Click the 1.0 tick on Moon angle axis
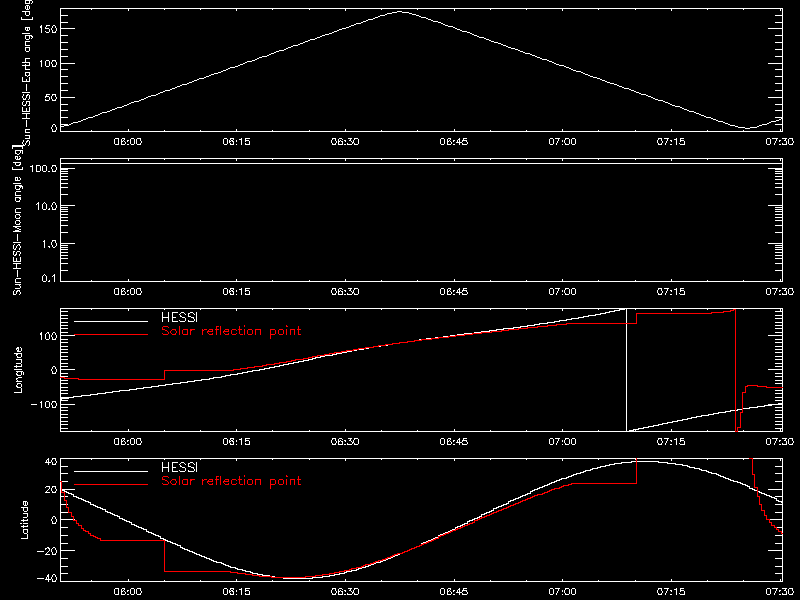 click(49, 244)
